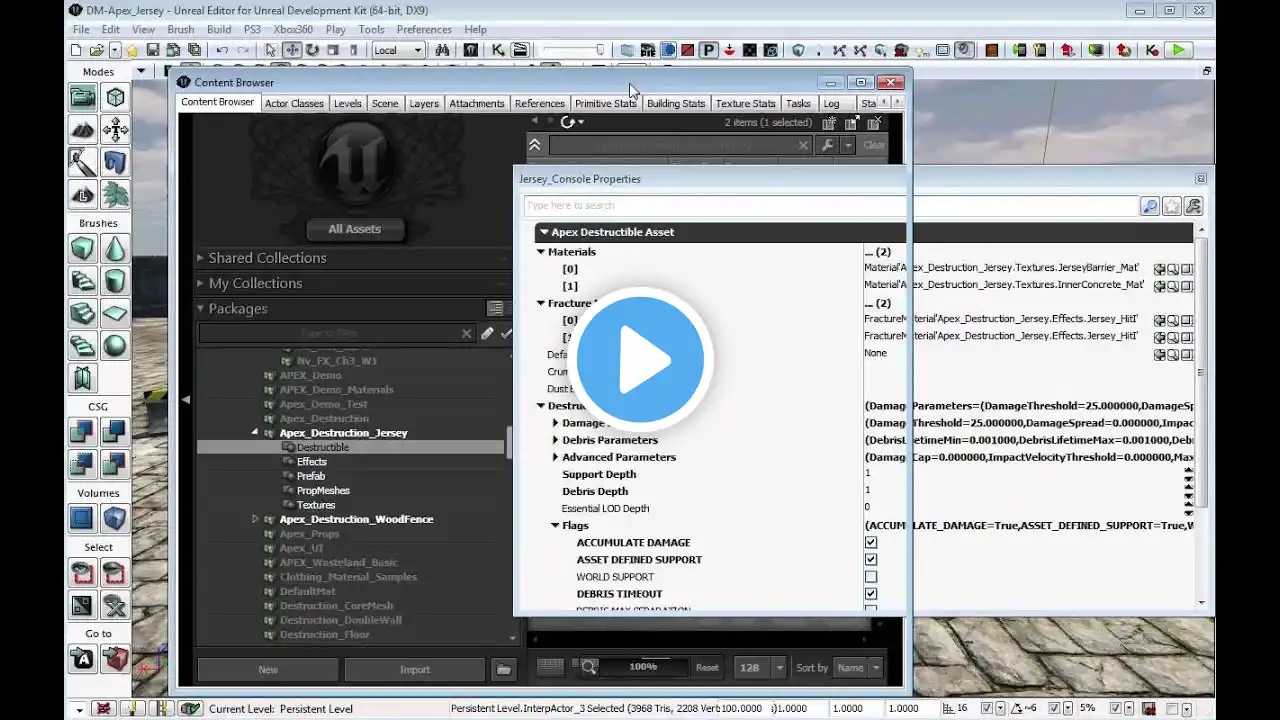Image resolution: width=1280 pixels, height=720 pixels.
Task: Activate Foliage mode in Modes panel
Action: [115, 194]
